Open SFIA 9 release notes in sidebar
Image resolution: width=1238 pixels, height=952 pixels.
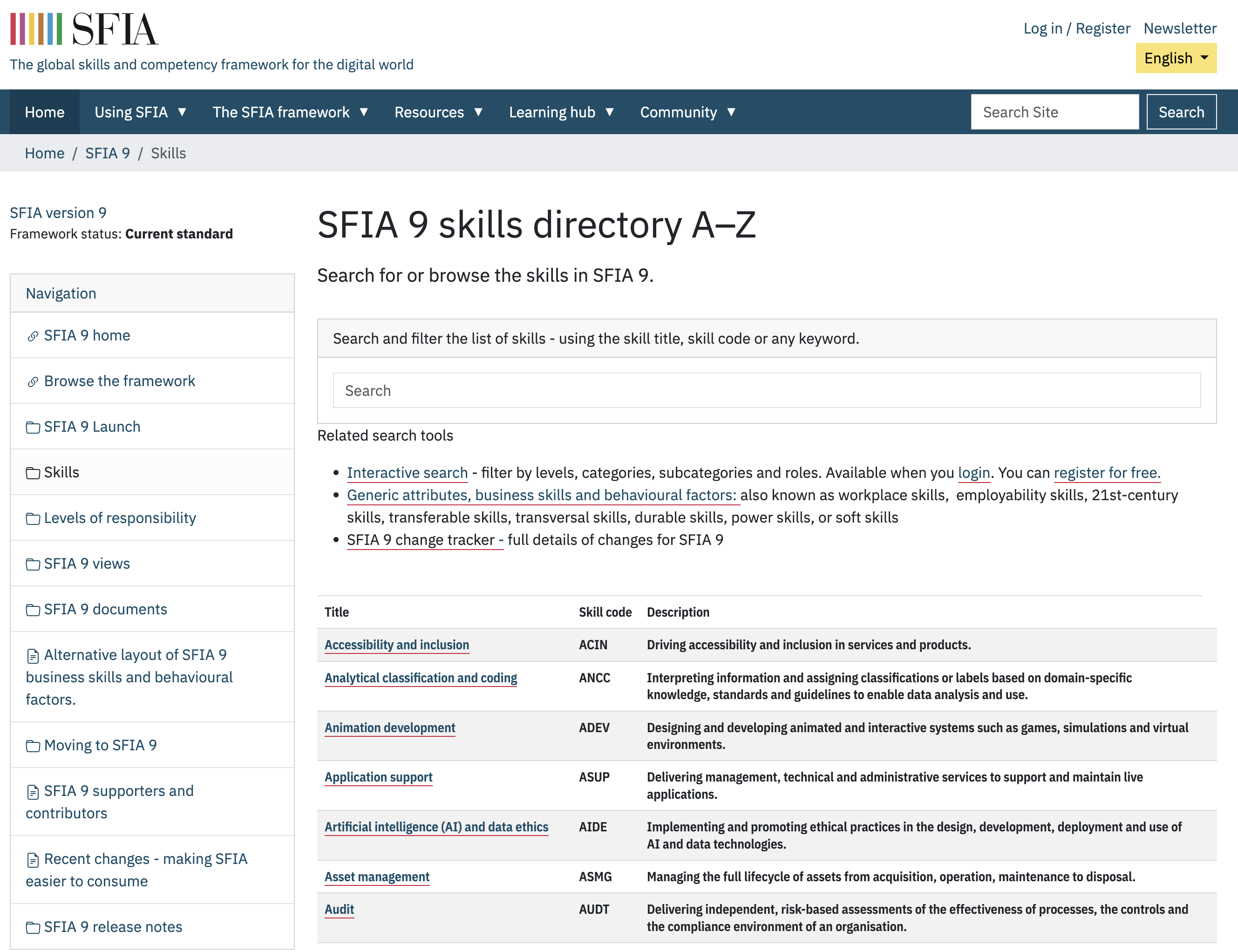point(113,927)
